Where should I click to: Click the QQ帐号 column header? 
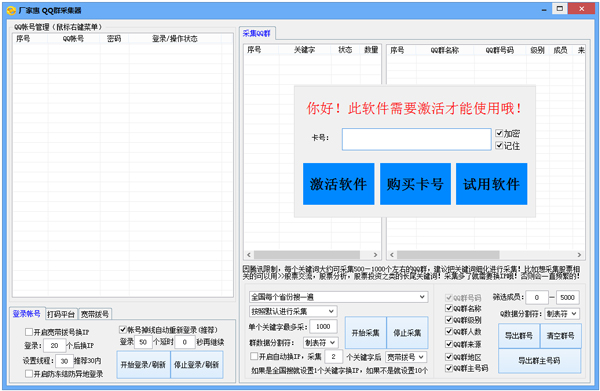[73, 39]
